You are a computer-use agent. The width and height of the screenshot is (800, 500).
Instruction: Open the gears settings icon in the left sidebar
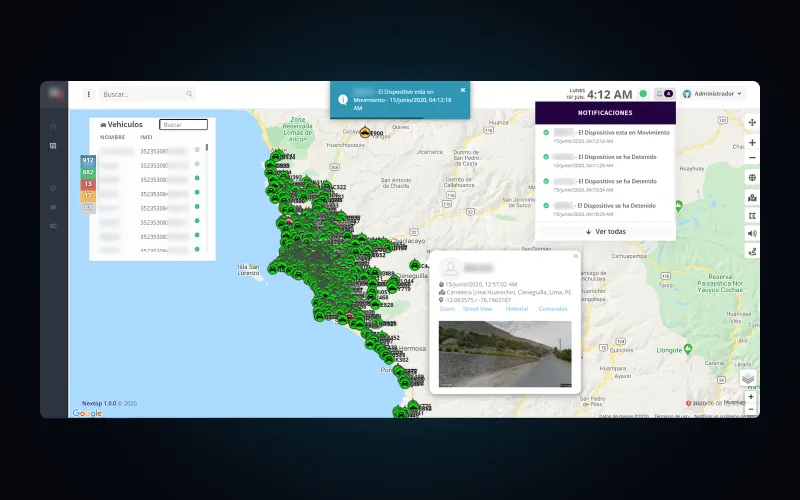[x=53, y=226]
